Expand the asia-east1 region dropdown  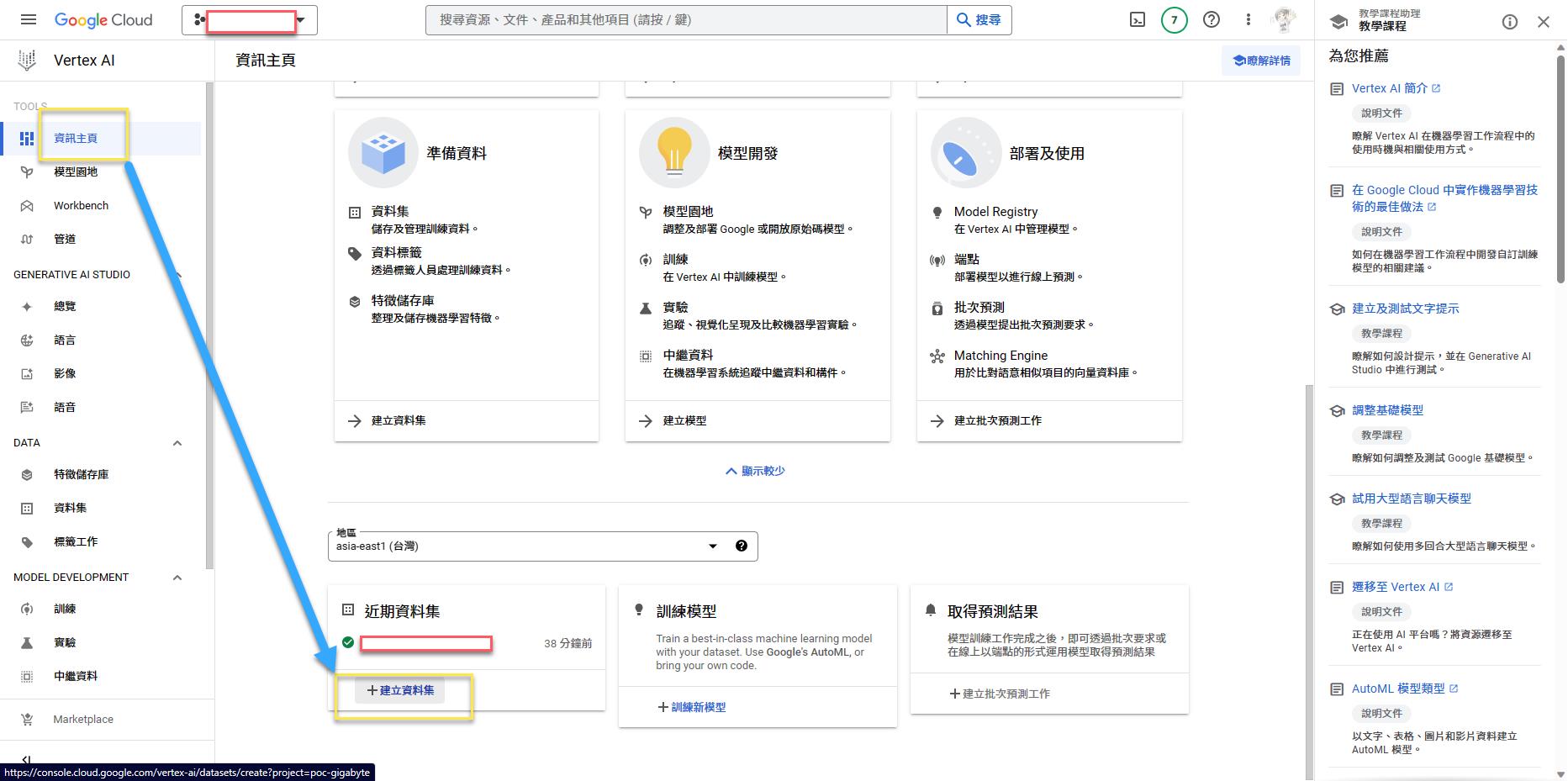coord(712,546)
